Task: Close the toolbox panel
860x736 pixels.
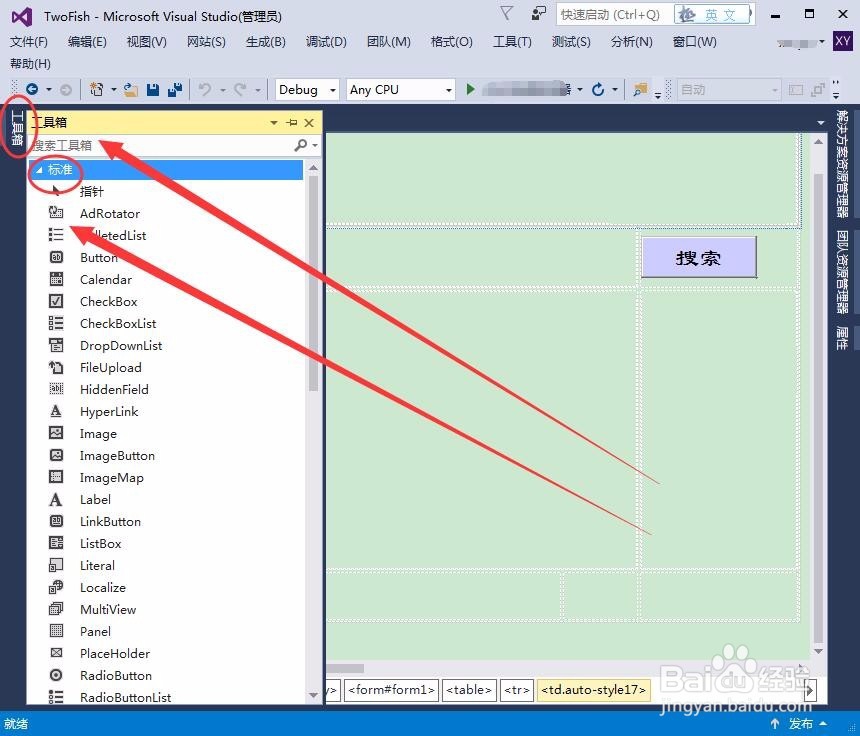Action: coord(309,123)
